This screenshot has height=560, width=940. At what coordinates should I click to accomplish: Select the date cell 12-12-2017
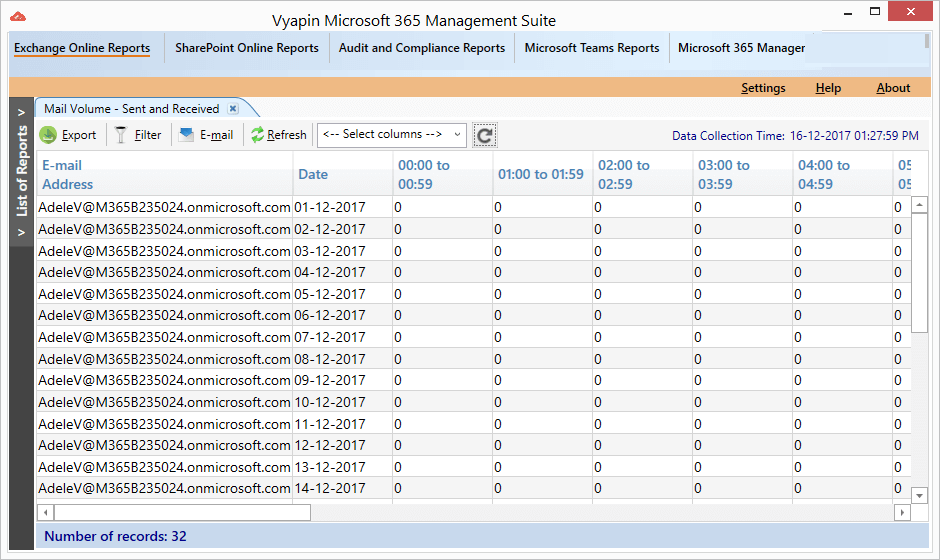coord(343,445)
